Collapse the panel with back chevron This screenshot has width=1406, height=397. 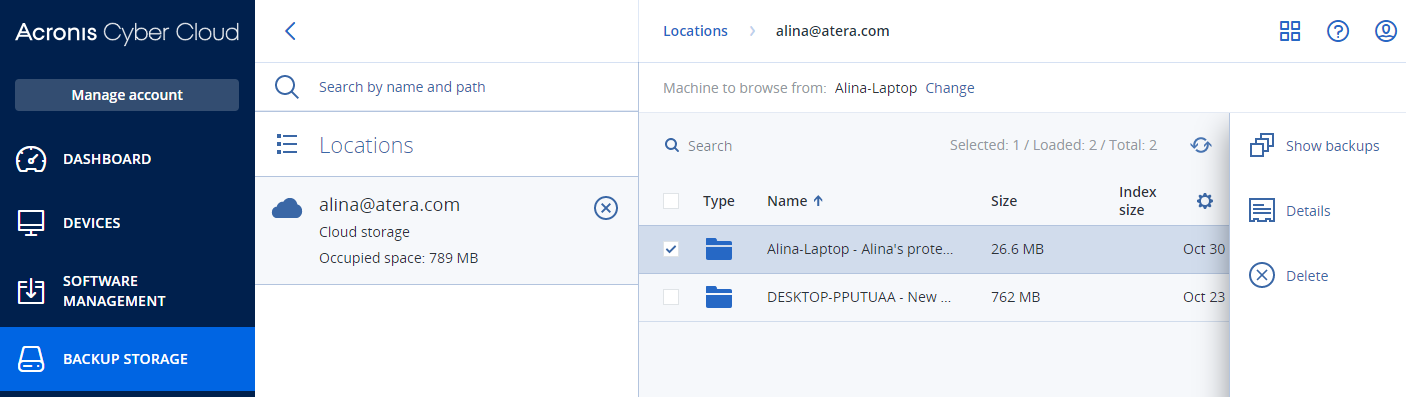[x=290, y=31]
